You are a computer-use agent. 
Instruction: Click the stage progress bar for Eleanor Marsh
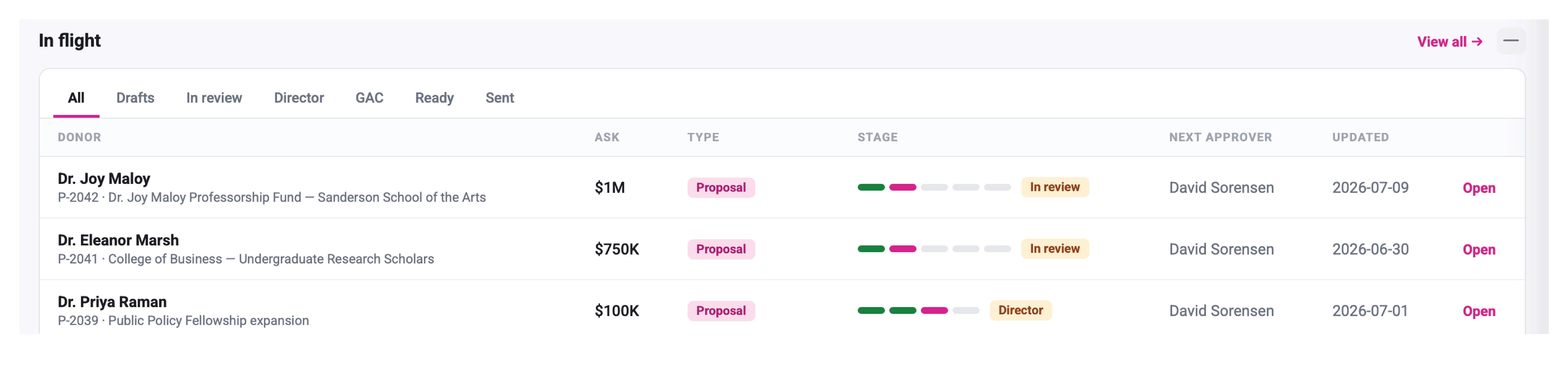pos(934,249)
